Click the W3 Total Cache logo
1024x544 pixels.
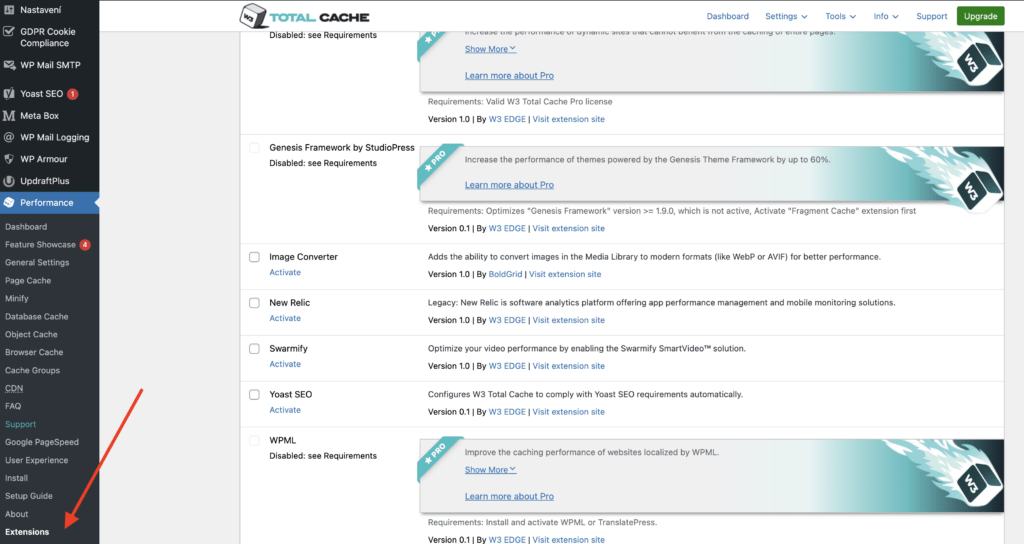point(305,16)
